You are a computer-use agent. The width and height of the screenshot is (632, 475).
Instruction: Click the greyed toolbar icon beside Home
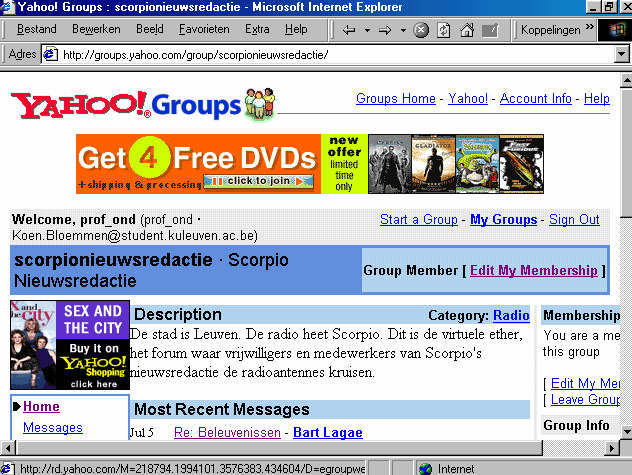coord(490,30)
